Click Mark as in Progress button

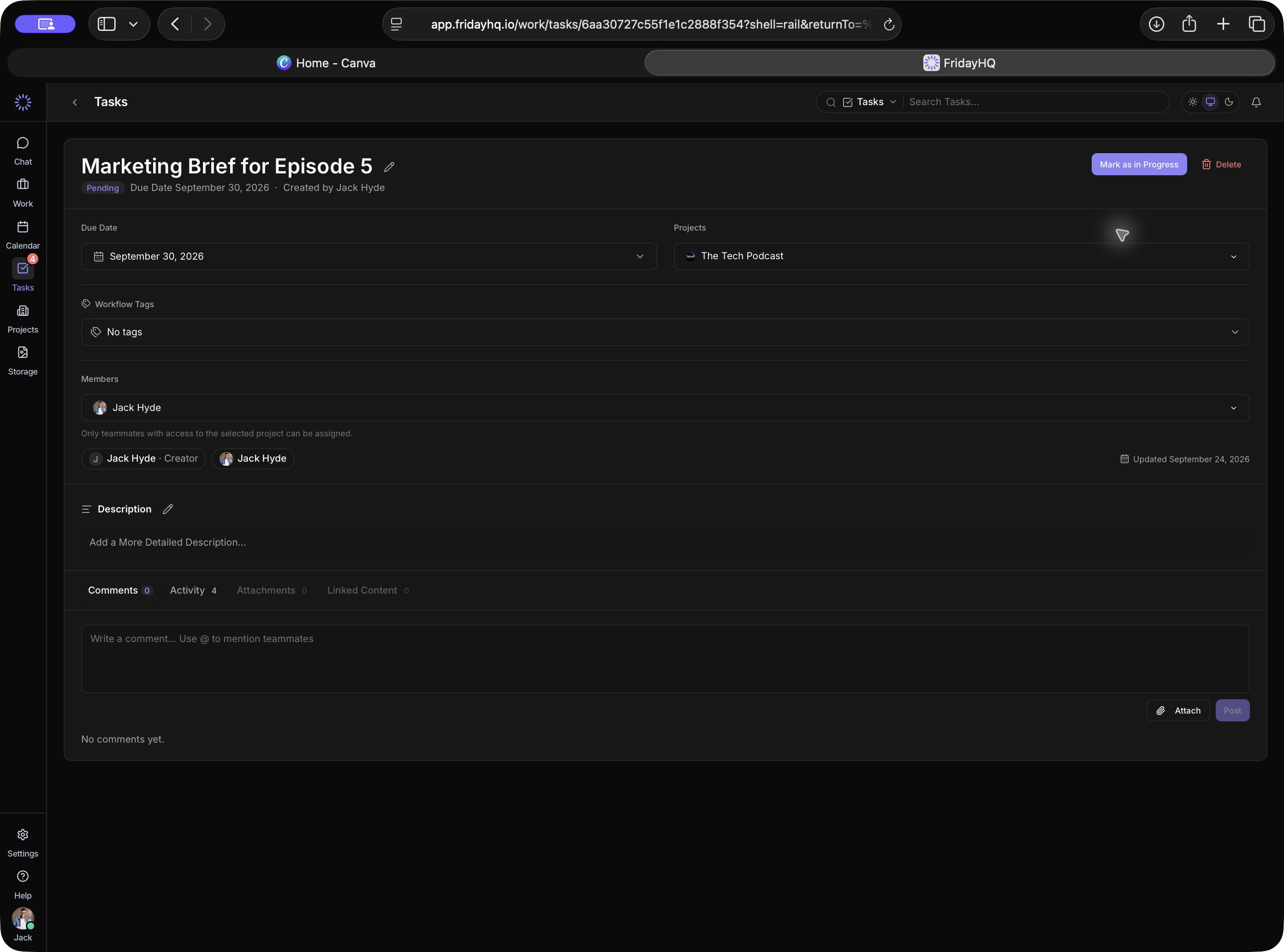(x=1139, y=165)
